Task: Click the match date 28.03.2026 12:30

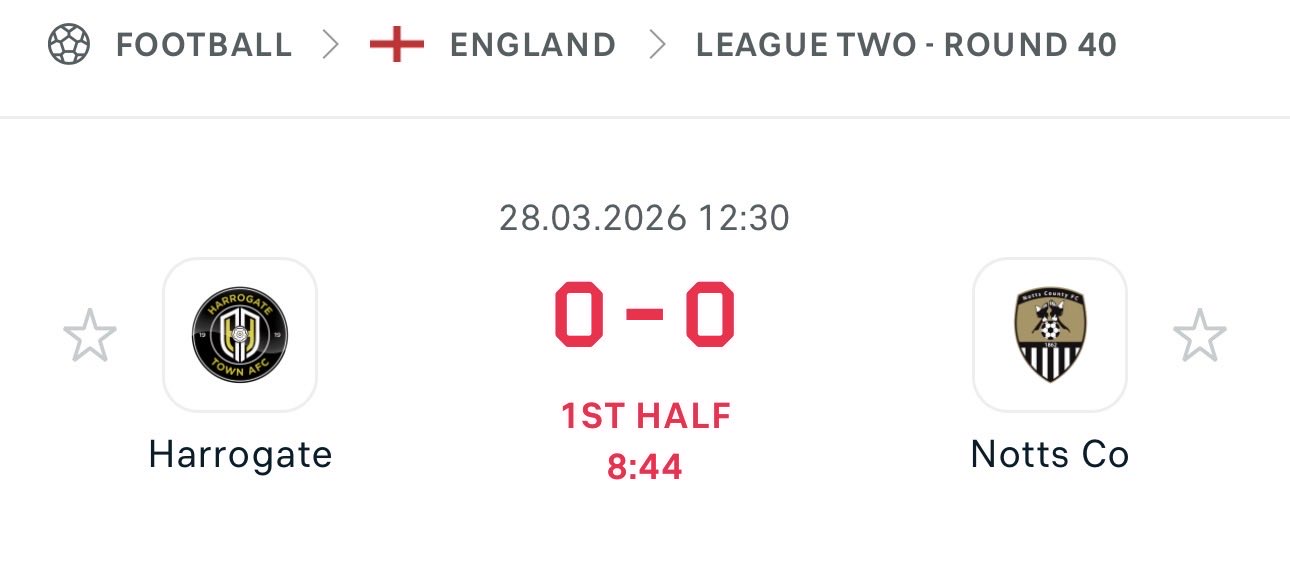Action: 644,218
